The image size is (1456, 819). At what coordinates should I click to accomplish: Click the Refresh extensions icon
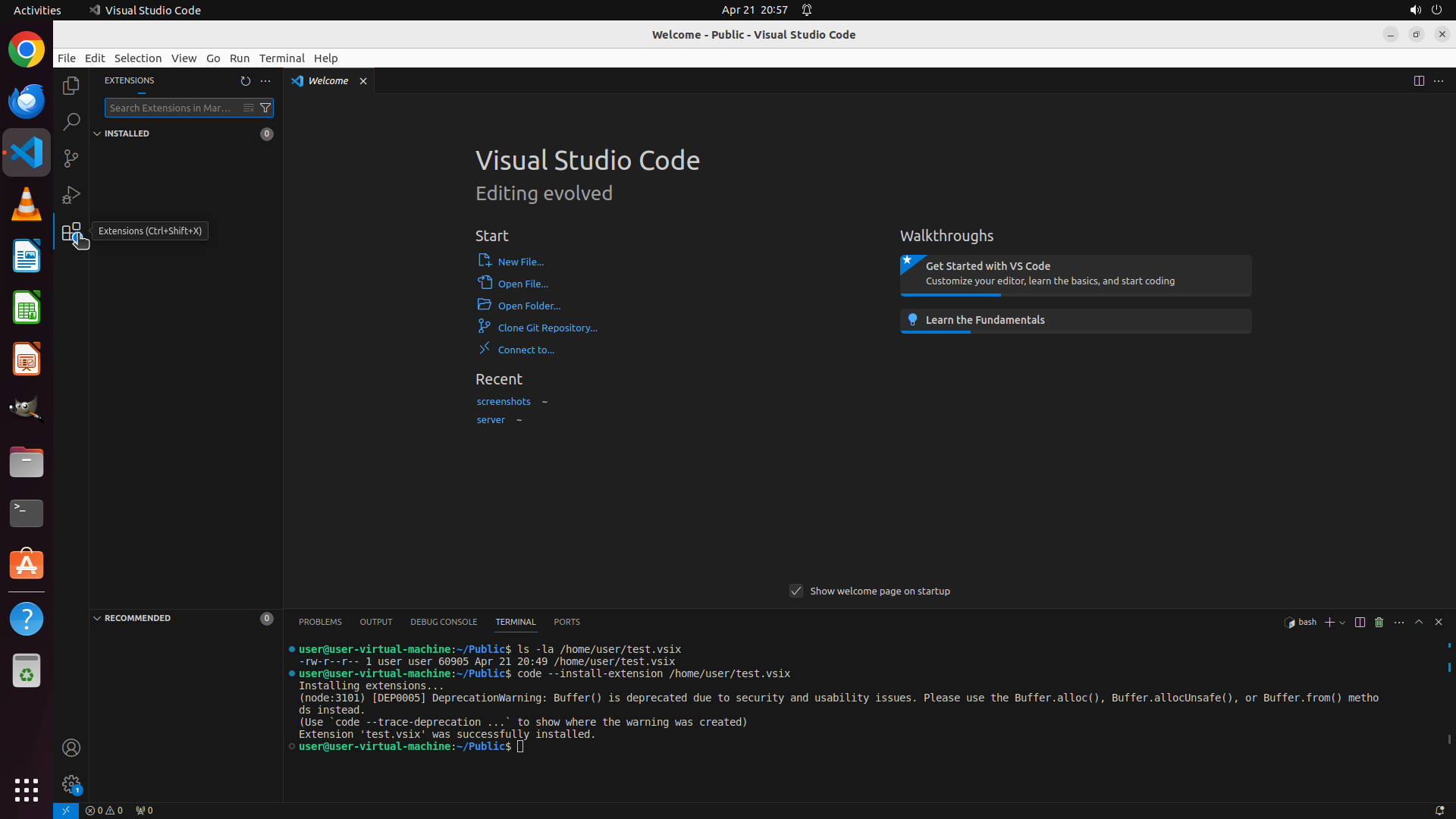coord(245,81)
